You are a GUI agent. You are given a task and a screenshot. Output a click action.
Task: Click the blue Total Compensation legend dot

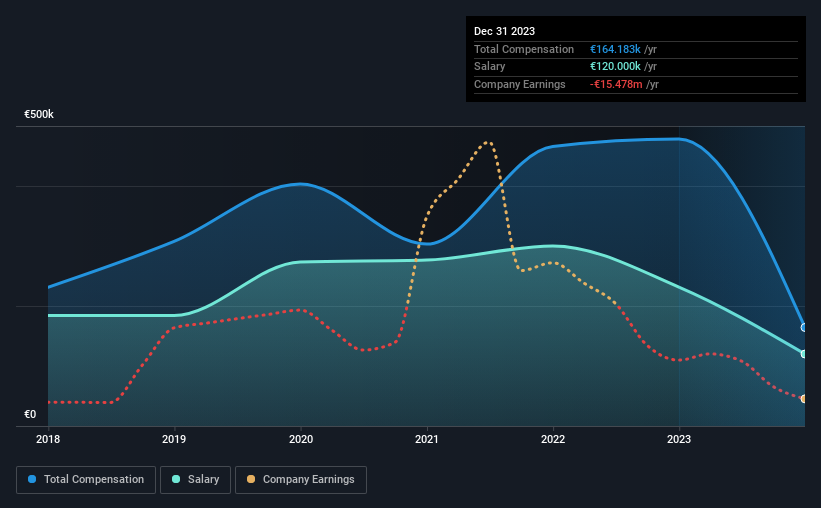pyautogui.click(x=32, y=479)
